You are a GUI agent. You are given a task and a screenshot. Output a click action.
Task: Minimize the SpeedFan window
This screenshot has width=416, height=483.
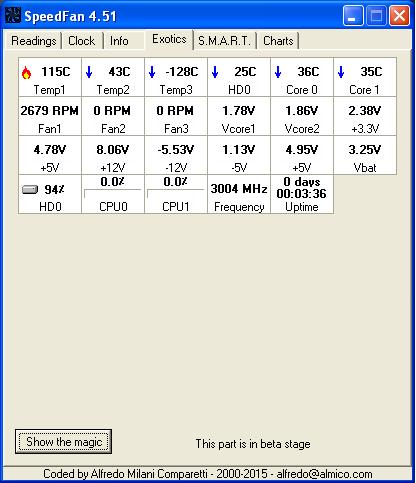[353, 15]
